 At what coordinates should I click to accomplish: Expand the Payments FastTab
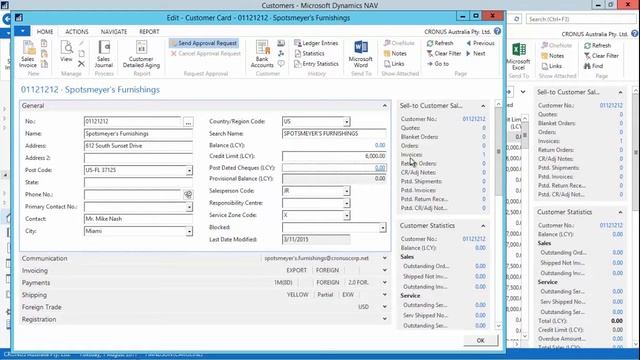384,282
